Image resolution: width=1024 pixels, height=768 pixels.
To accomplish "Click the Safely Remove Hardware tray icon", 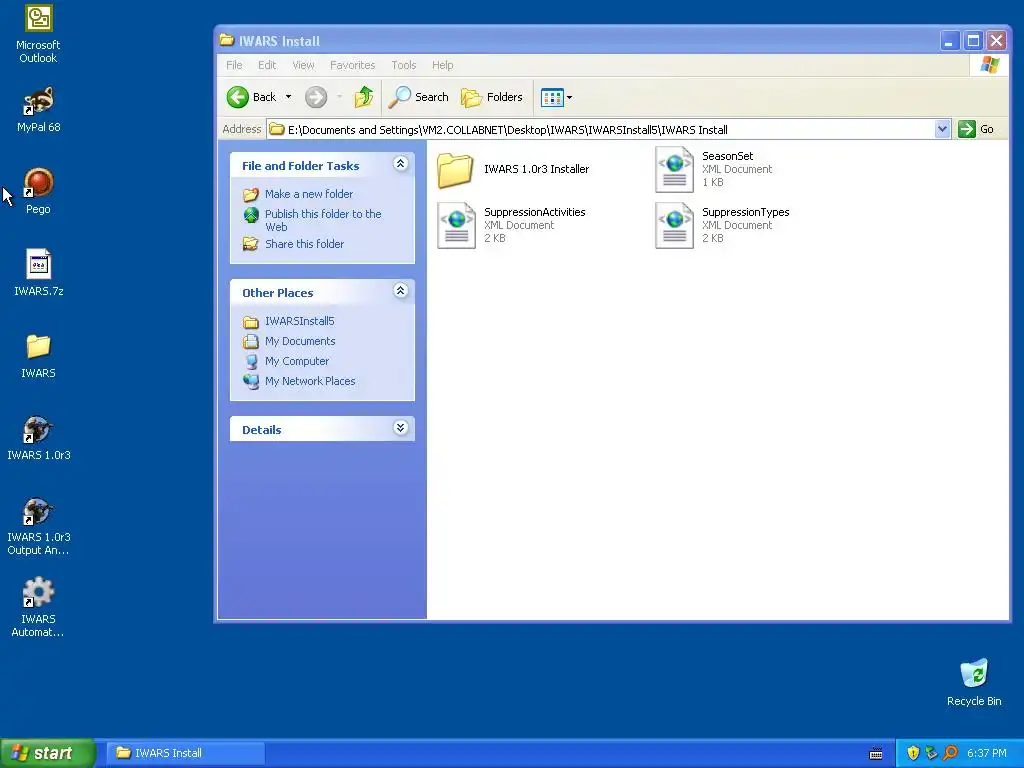I will 931,753.
